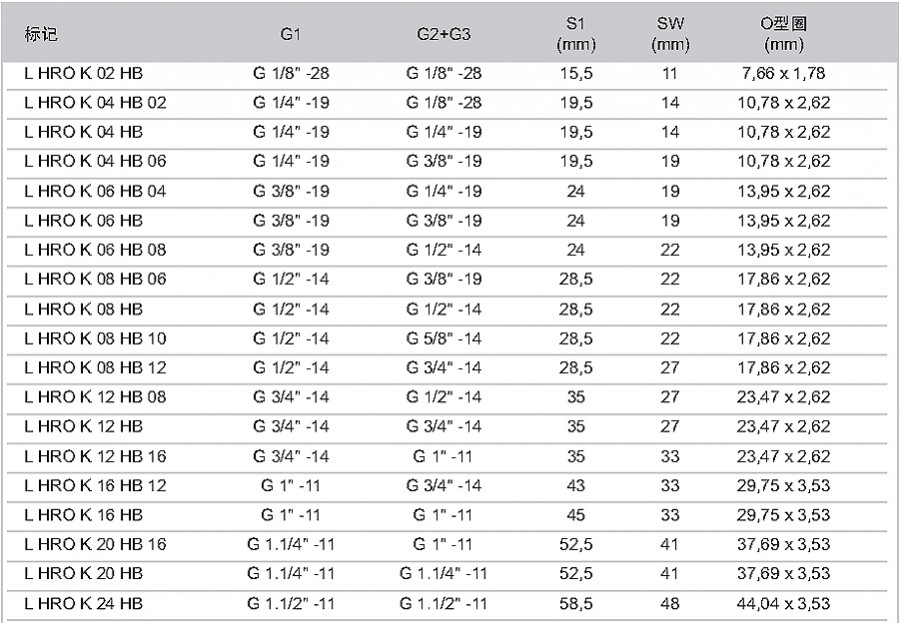900x623 pixels.
Task: Click the label L HRO K 16 HB 12
Action: click(x=95, y=486)
